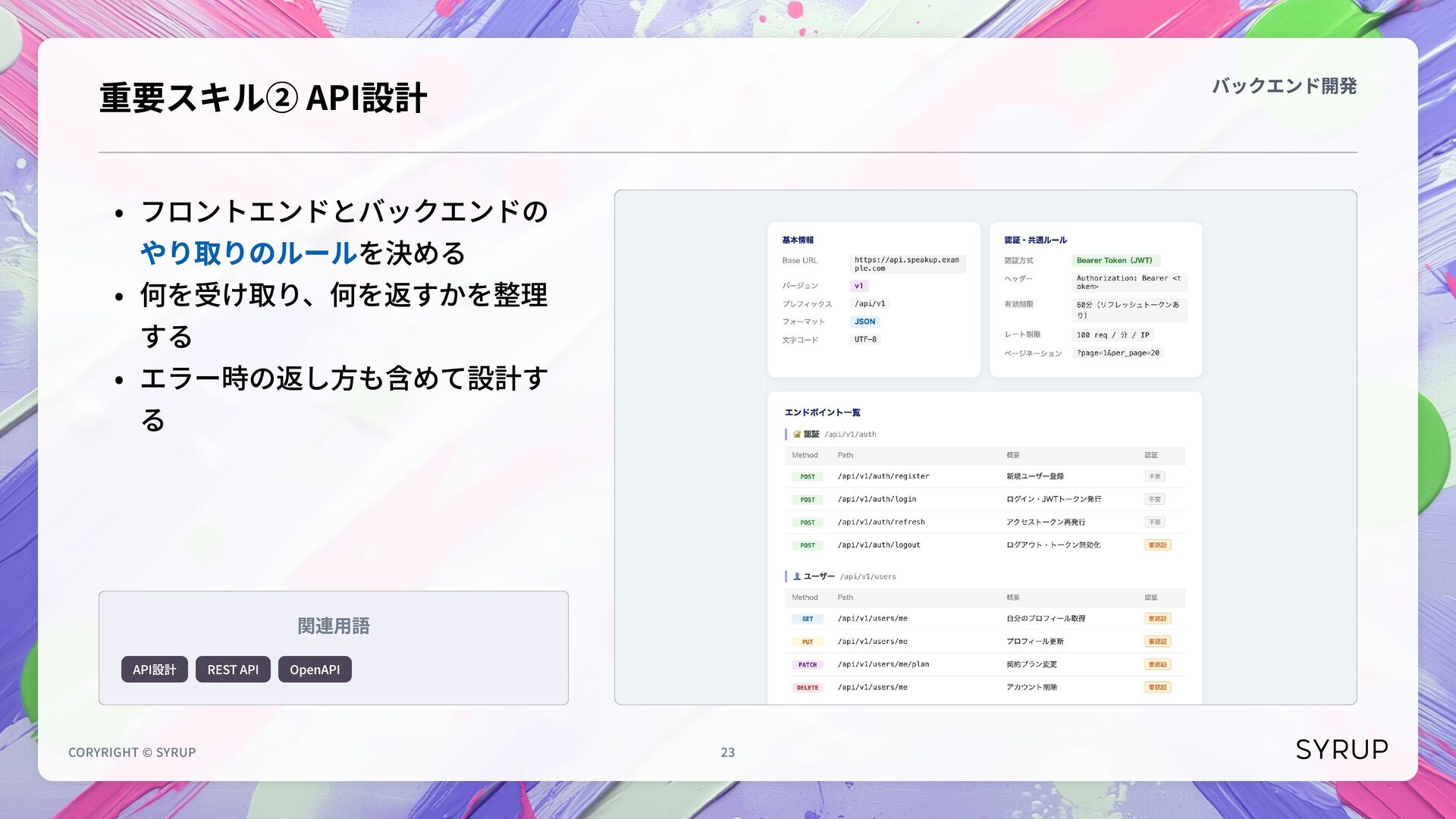Viewport: 1456px width, 819px height.
Task: Click the 自分のプロフィール取得 description
Action: [1046, 618]
